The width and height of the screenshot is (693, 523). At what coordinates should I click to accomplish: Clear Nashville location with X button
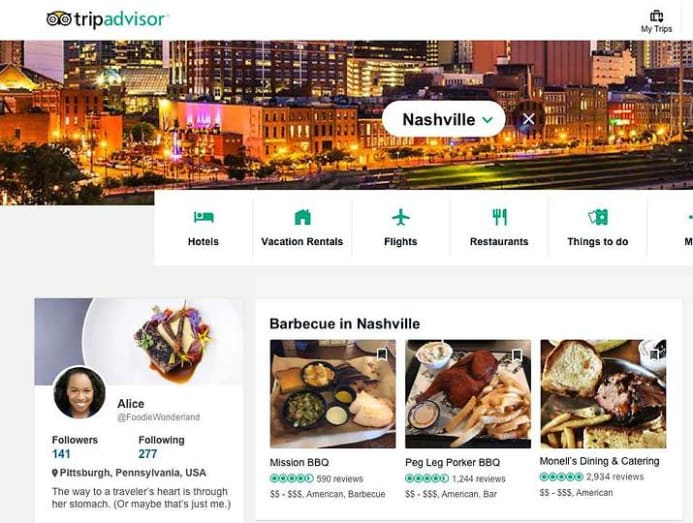[x=529, y=119]
